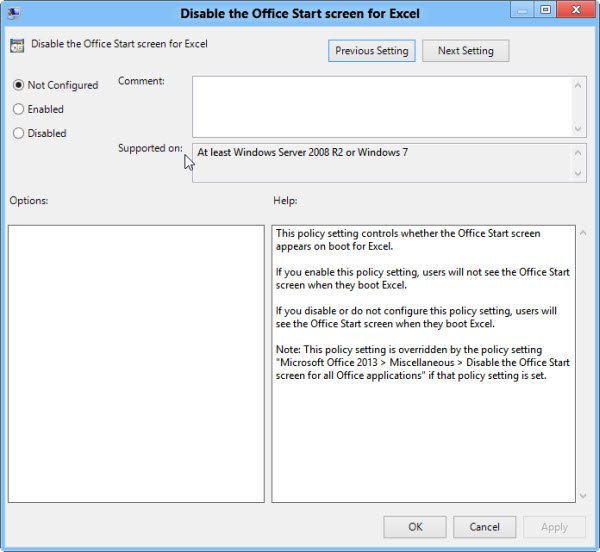Click the policy setting icon beside the heading
600x552 pixels.
click(17, 46)
